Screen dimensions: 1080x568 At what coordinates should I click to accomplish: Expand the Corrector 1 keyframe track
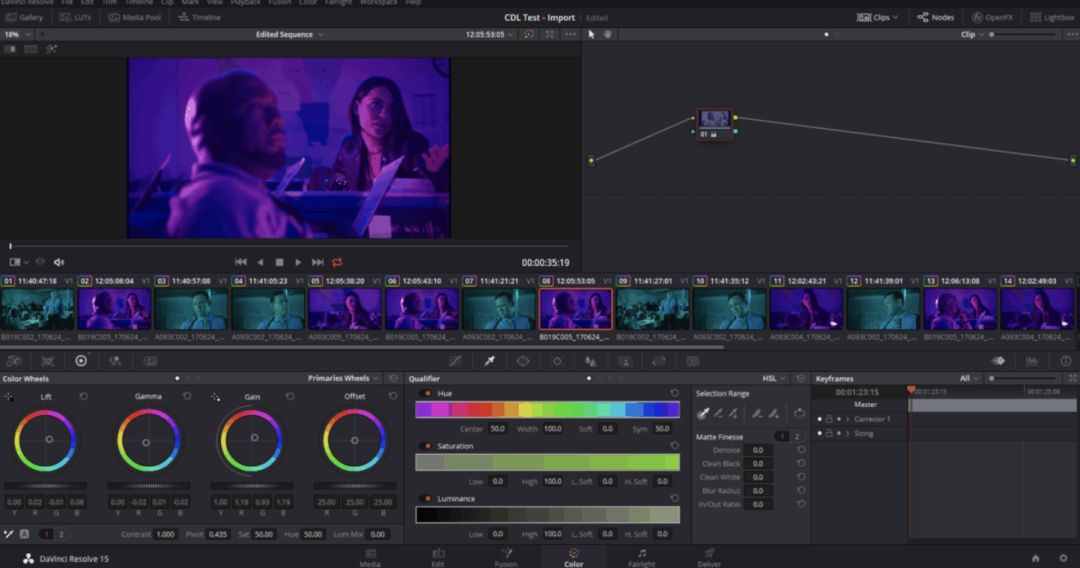848,419
